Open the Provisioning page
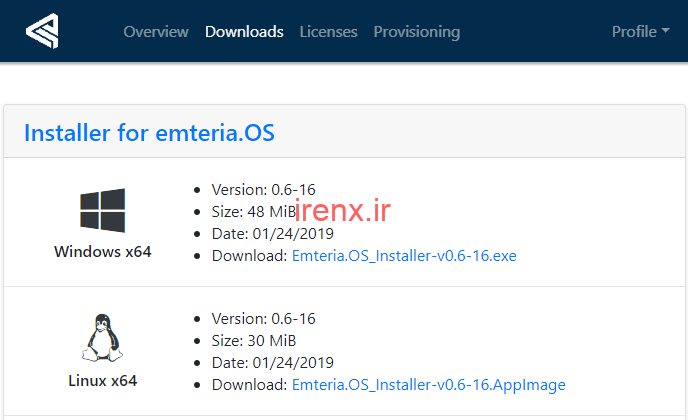Image resolution: width=688 pixels, height=420 pixels. point(416,32)
